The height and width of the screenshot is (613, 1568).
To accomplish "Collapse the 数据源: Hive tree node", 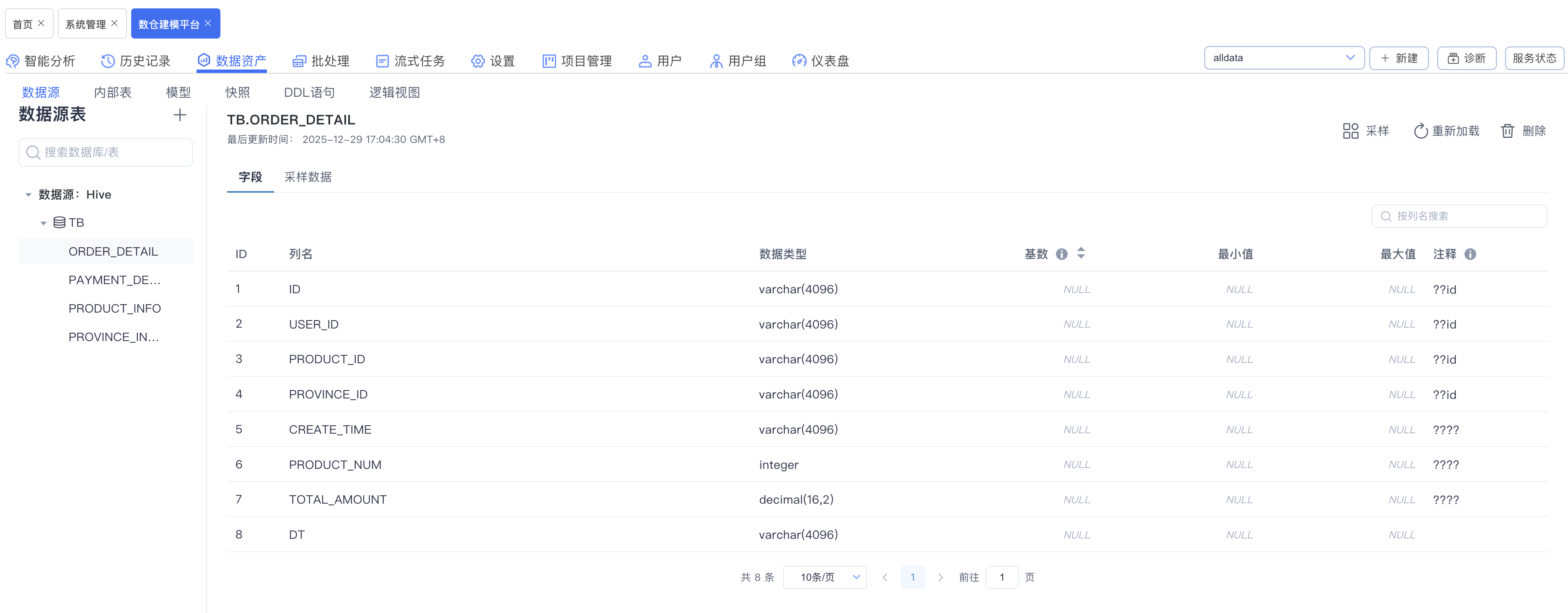I will (x=28, y=195).
